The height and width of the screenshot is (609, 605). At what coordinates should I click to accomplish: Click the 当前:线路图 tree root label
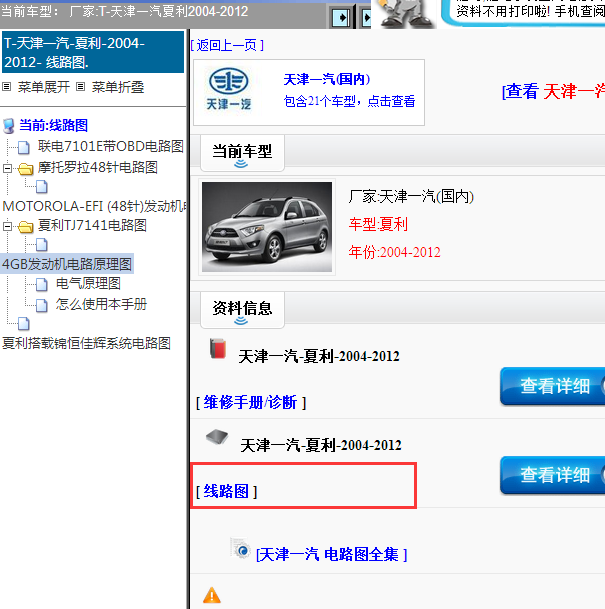(x=54, y=125)
